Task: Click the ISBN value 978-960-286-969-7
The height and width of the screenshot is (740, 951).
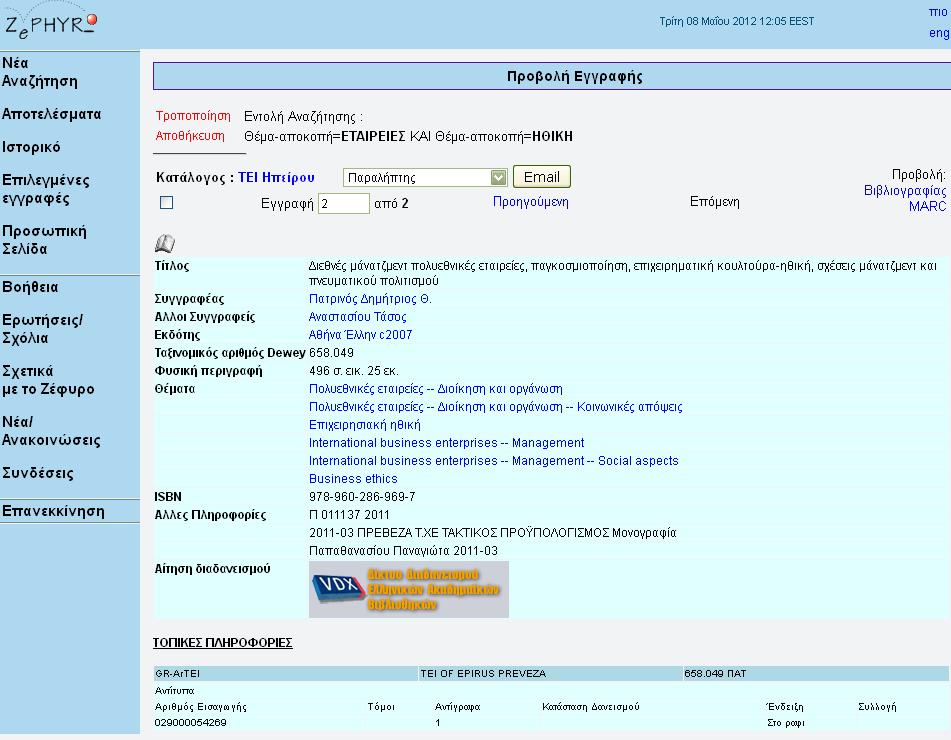Action: click(362, 497)
